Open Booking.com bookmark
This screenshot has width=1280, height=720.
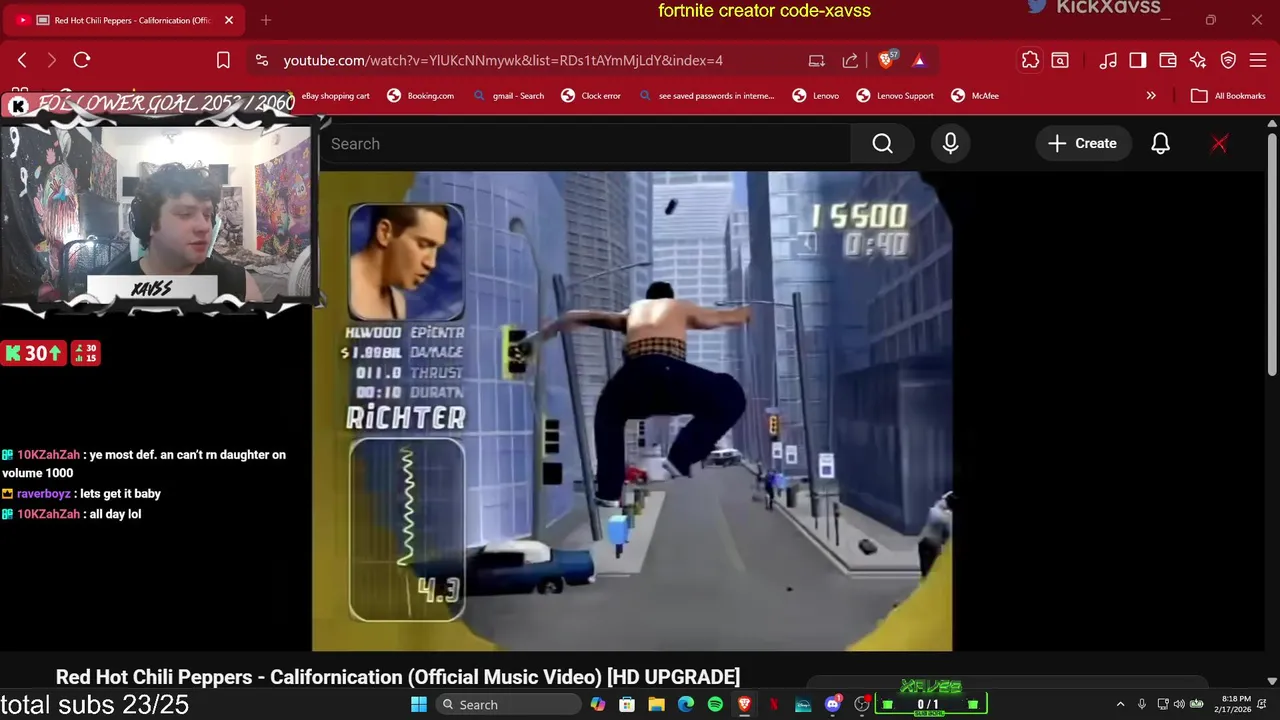pos(420,96)
